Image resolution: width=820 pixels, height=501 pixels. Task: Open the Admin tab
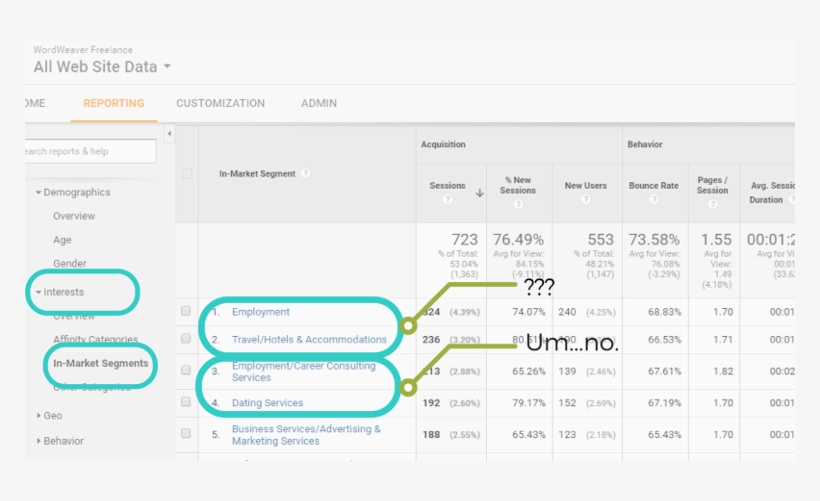pos(318,103)
